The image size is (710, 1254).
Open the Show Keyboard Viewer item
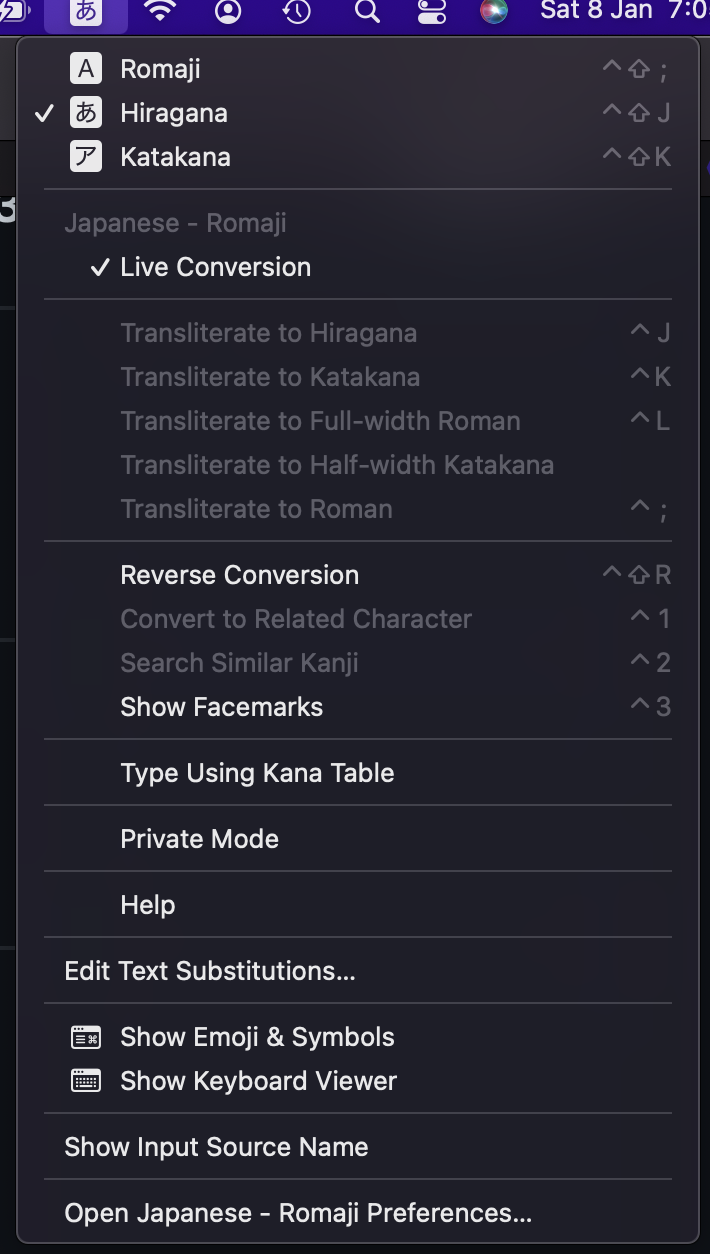(x=358, y=1081)
